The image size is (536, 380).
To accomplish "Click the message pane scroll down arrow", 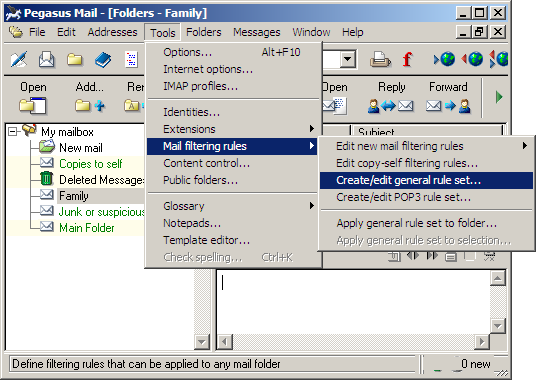I will (x=497, y=326).
